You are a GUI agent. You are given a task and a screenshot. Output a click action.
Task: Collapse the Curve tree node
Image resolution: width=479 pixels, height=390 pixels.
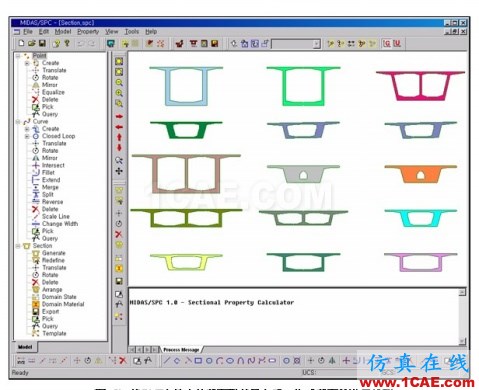coord(18,122)
